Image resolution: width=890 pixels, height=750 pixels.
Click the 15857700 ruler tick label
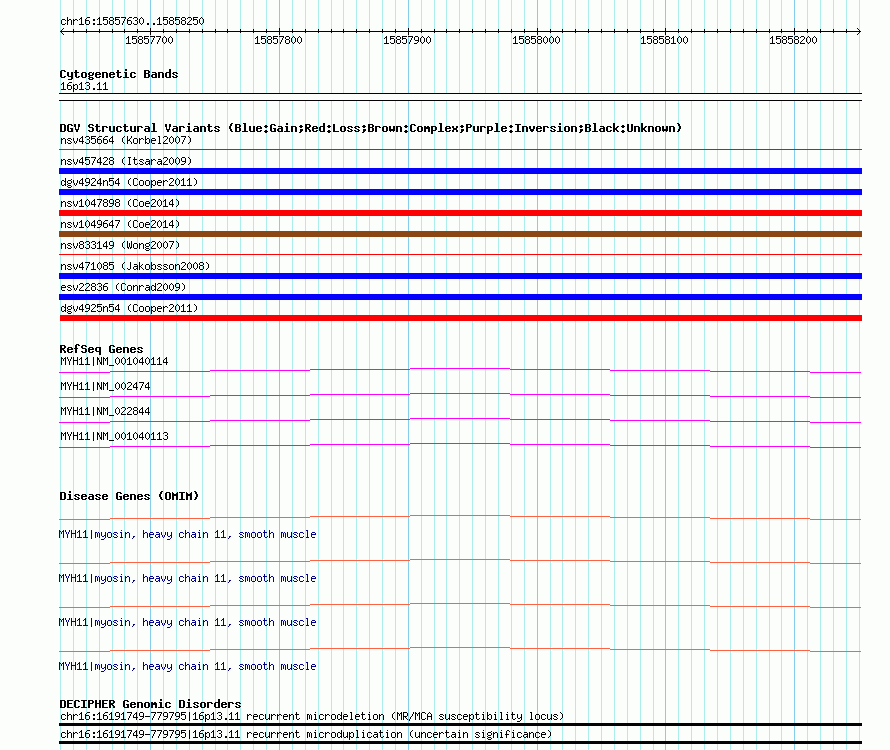point(149,40)
